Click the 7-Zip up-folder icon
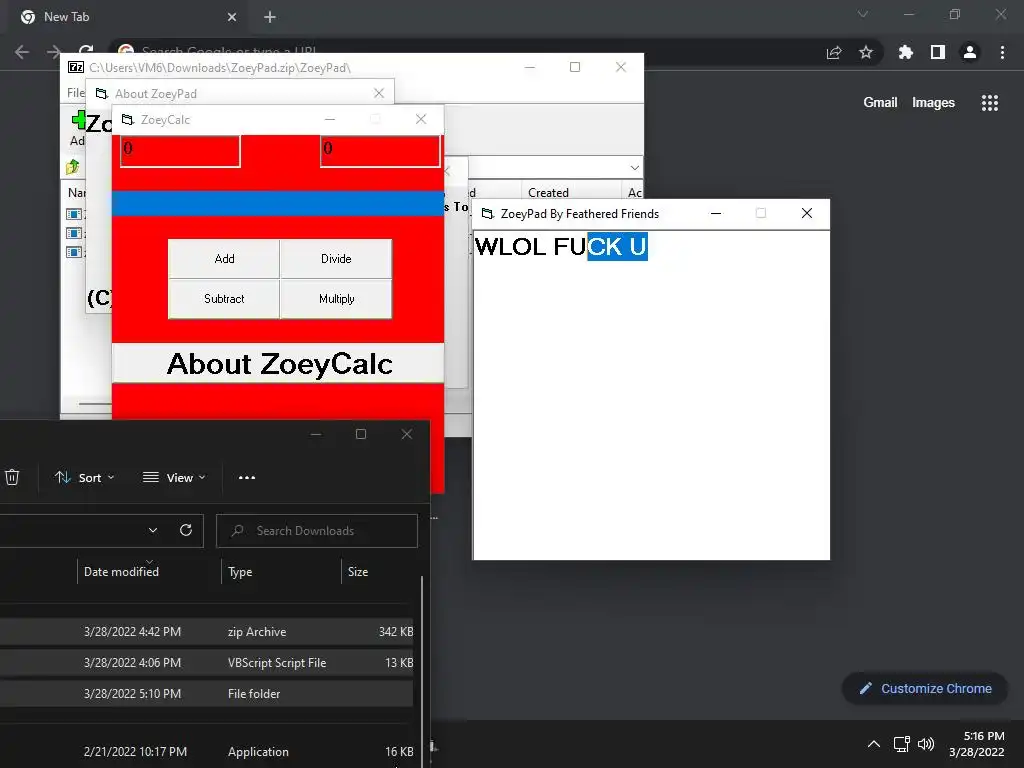 (72, 167)
